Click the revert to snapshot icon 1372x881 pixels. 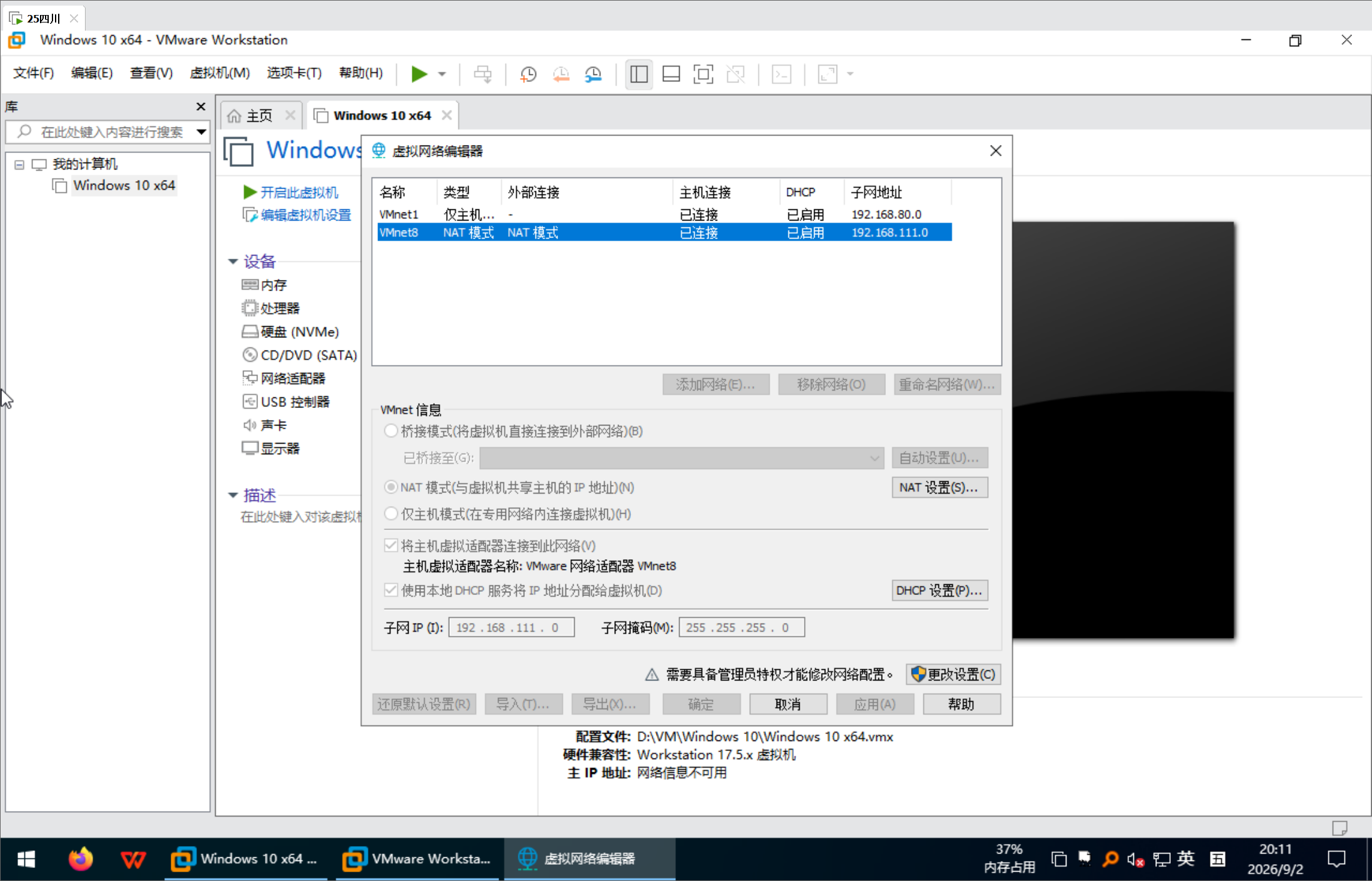pyautogui.click(x=560, y=74)
